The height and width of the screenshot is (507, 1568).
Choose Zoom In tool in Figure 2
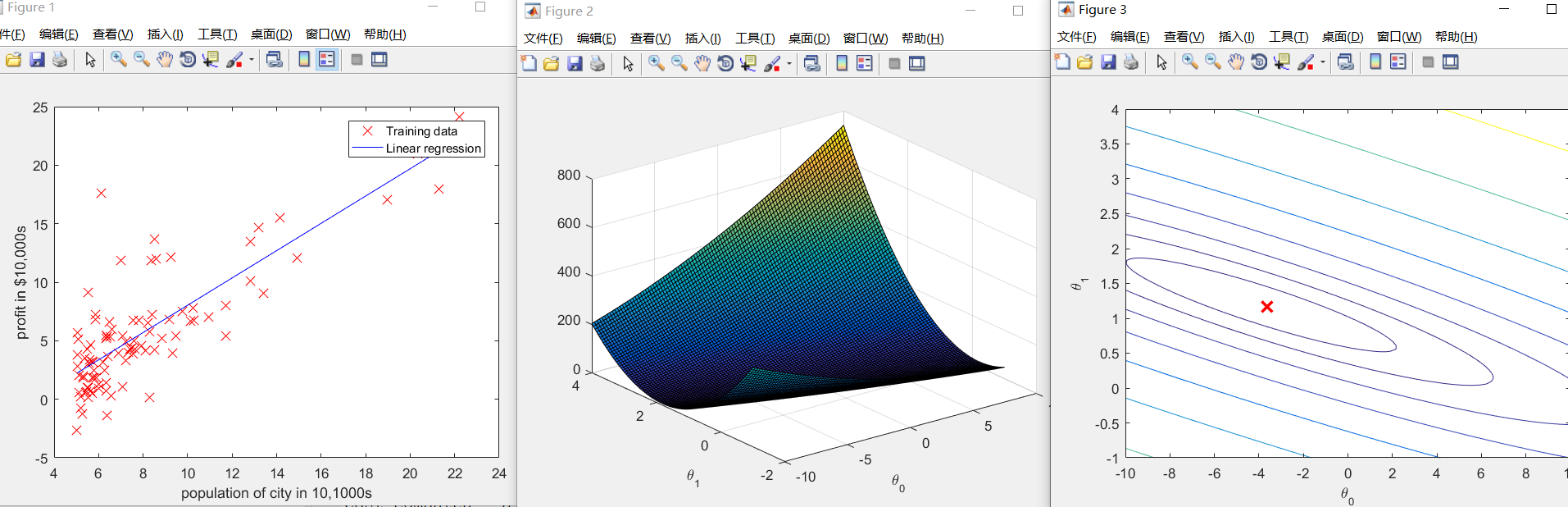coord(657,64)
